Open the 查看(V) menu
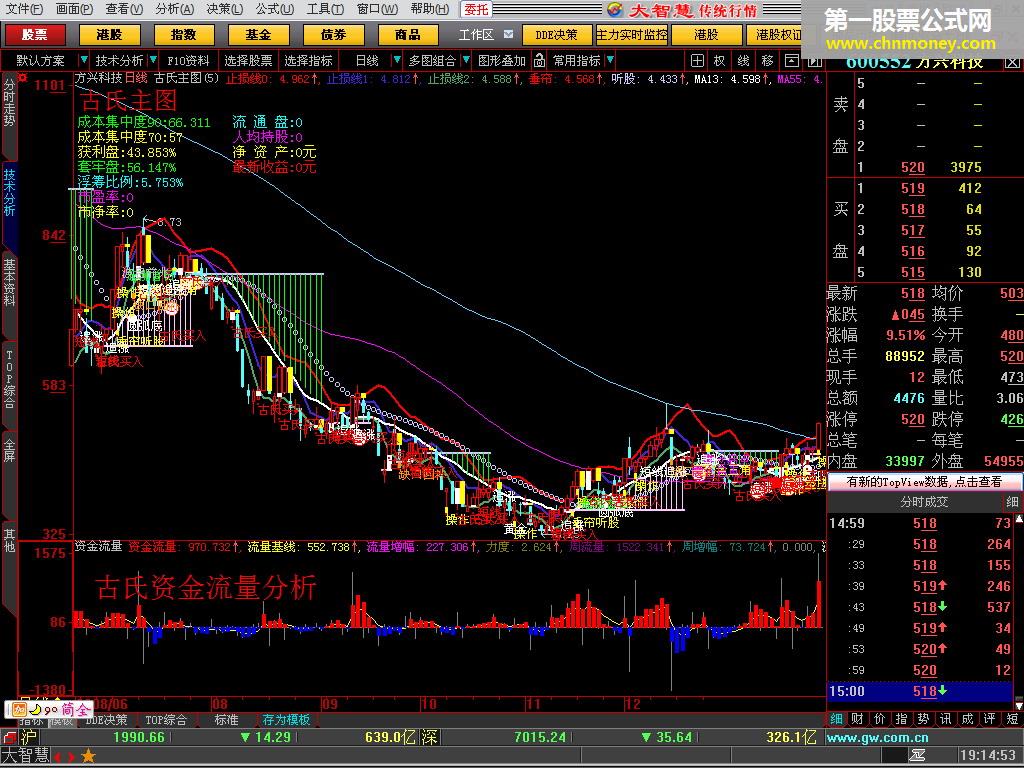The height and width of the screenshot is (768, 1024). point(124,9)
